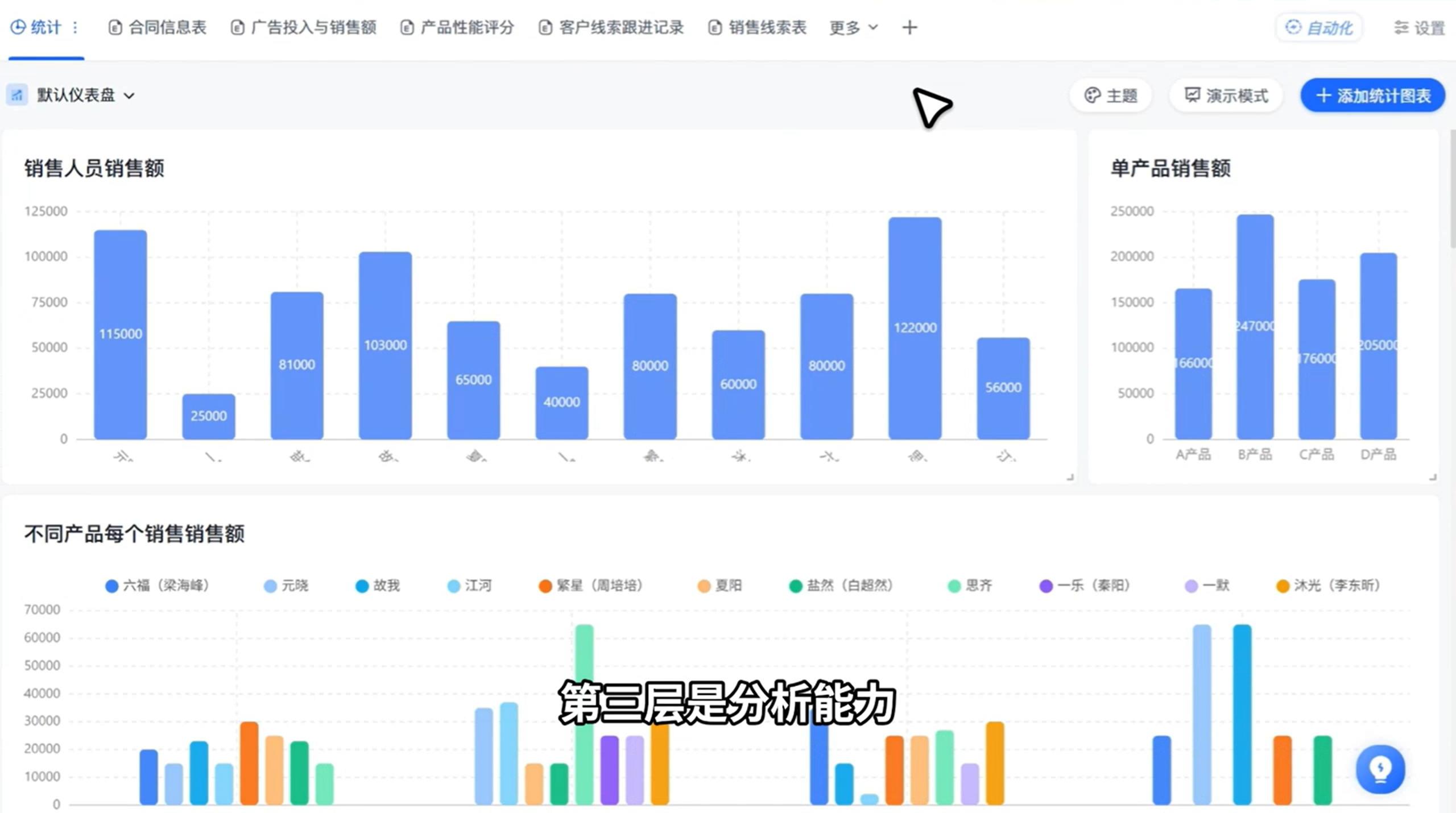
Task: Click the 40000 sales bar
Action: click(562, 403)
